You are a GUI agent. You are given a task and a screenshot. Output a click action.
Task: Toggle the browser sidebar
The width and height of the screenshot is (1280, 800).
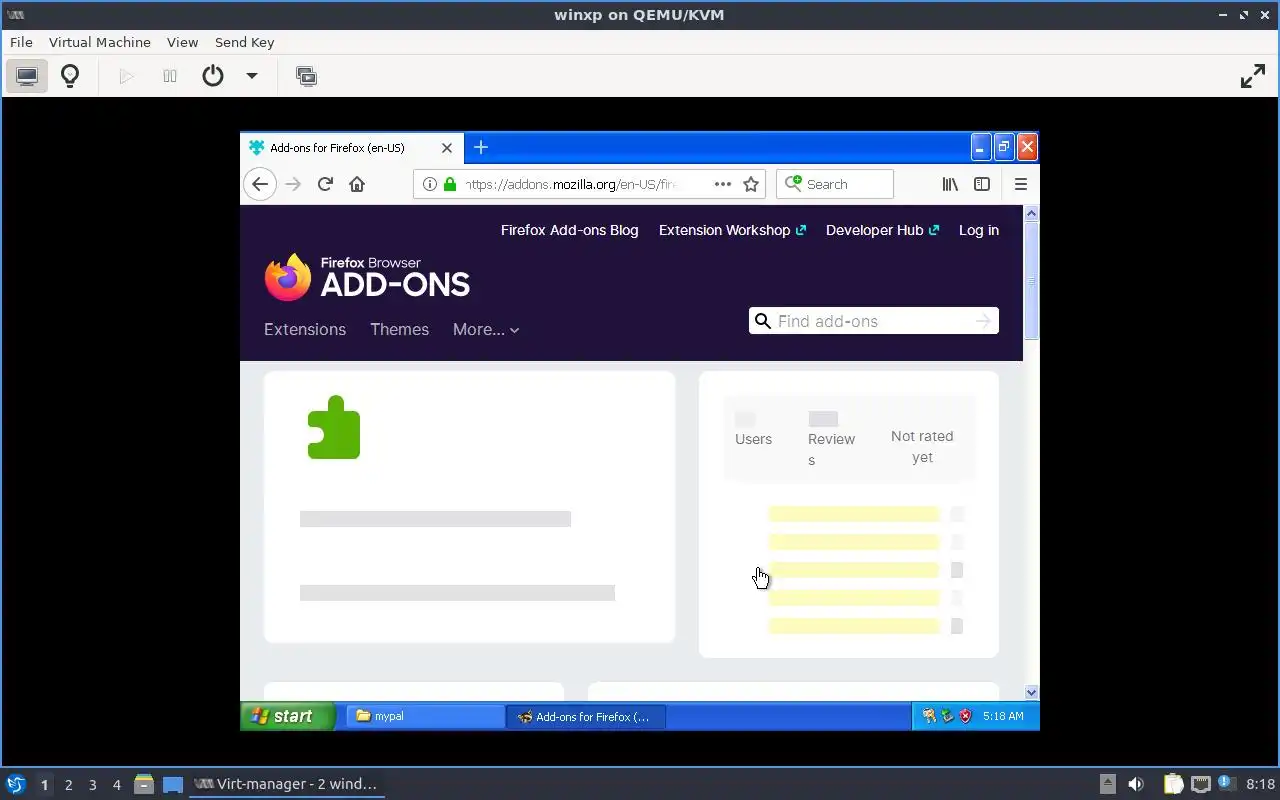click(982, 184)
